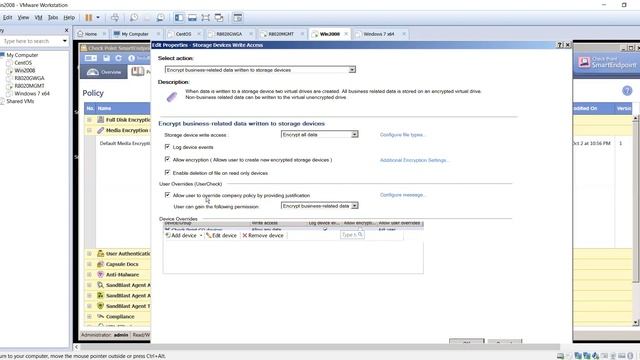Switch to the CentOS tab
This screenshot has width=640, height=360.
pyautogui.click(x=183, y=34)
